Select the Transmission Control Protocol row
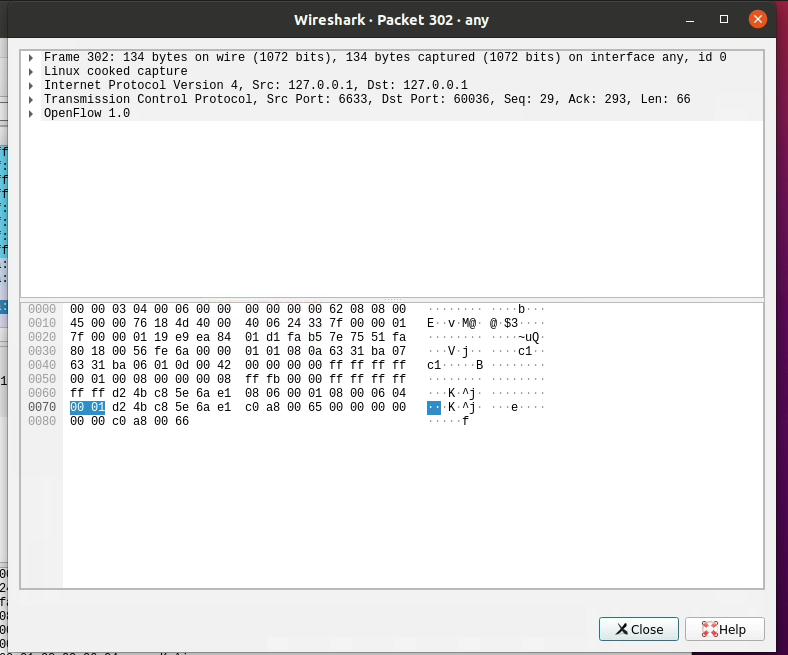Screen dimensions: 788x655 pos(392,100)
